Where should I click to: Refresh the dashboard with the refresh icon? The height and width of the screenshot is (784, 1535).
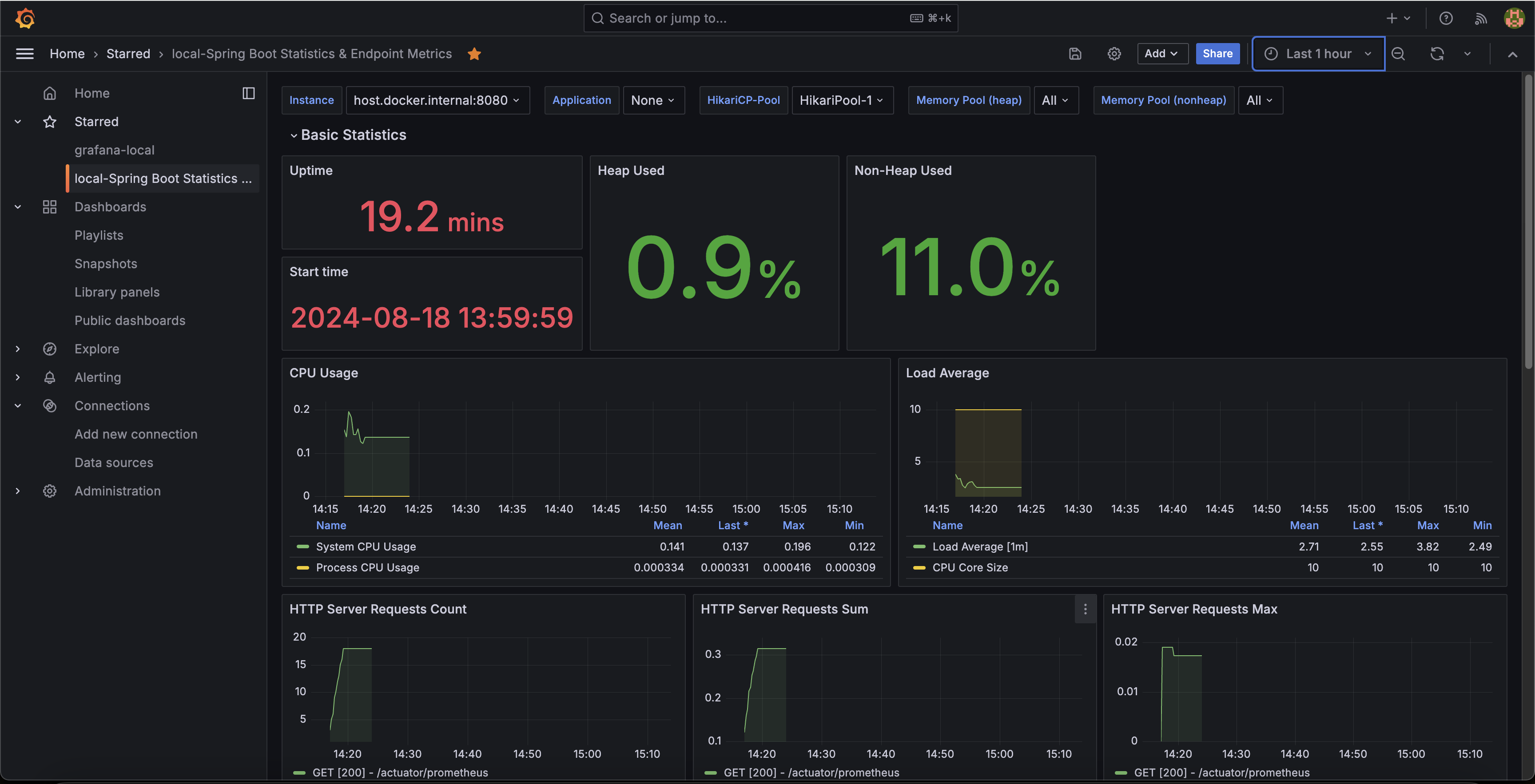[x=1437, y=54]
